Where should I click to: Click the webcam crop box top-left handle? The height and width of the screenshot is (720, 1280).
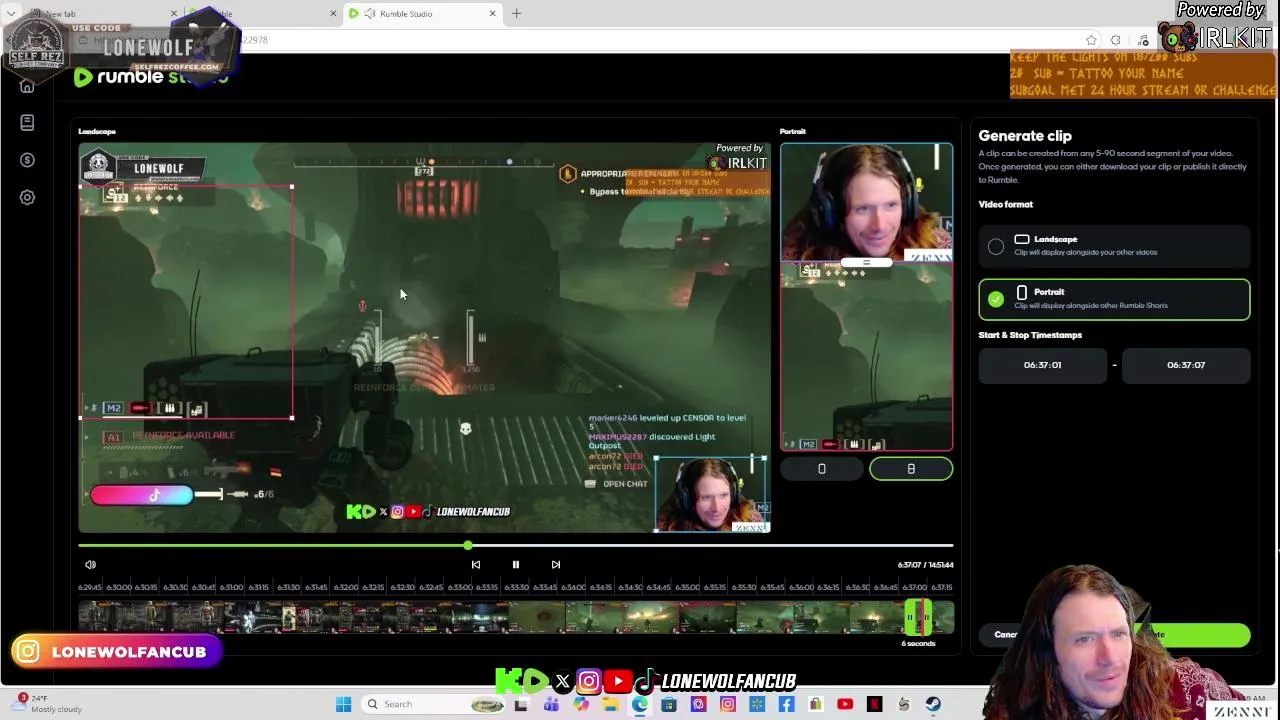[656, 459]
